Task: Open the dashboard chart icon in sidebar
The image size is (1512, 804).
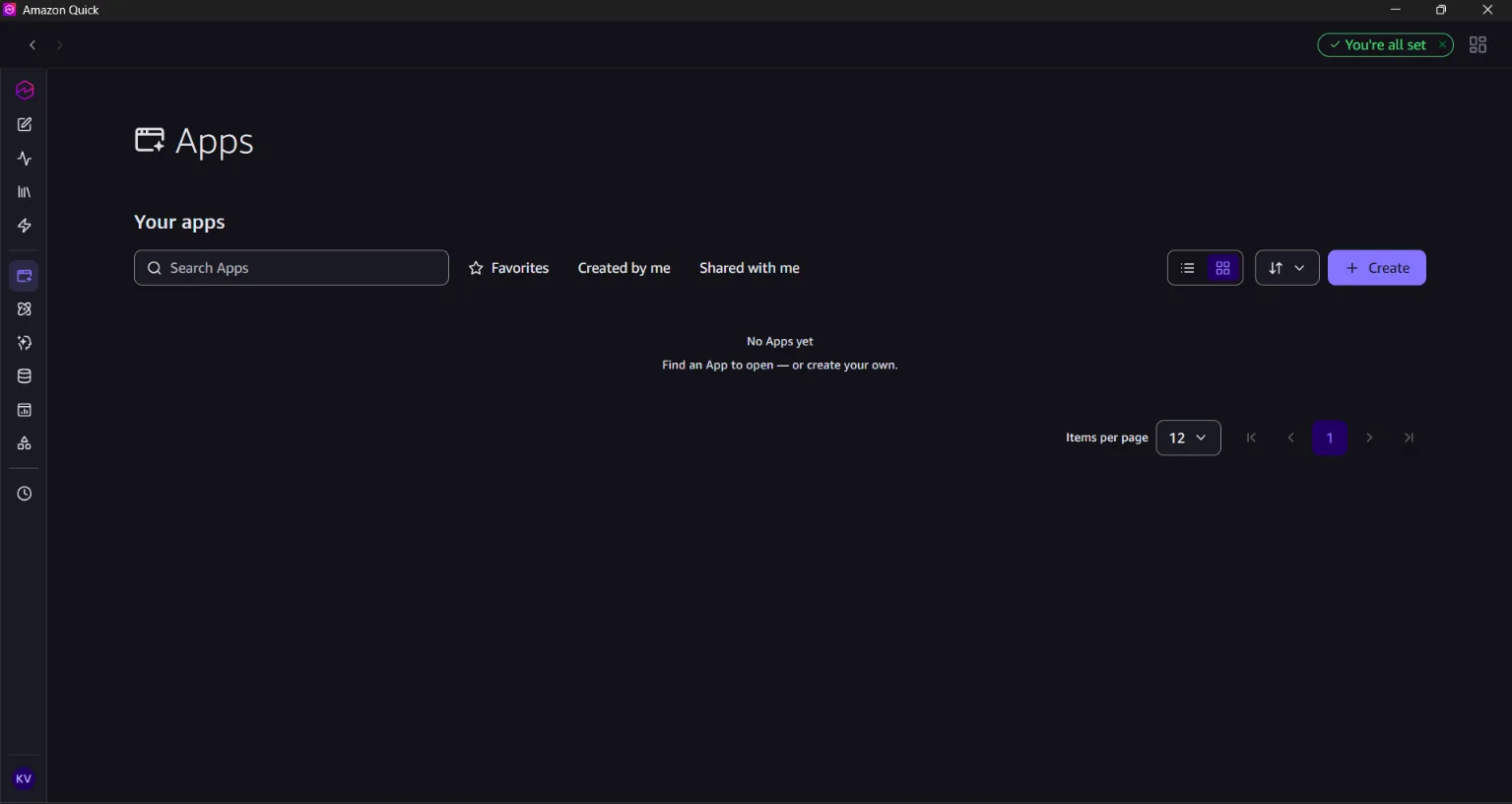Action: pos(25,410)
